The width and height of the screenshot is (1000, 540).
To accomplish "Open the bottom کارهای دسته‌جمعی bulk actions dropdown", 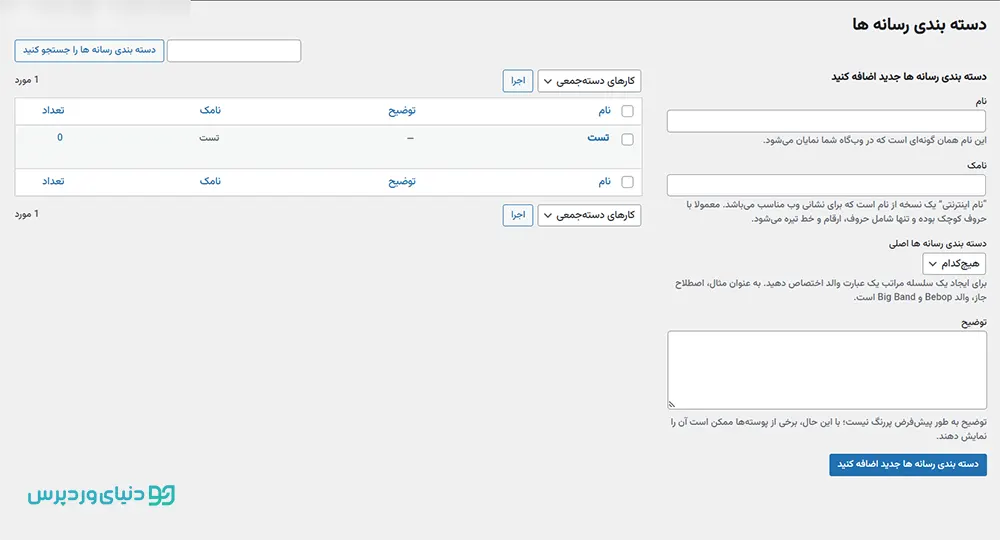I will point(589,215).
